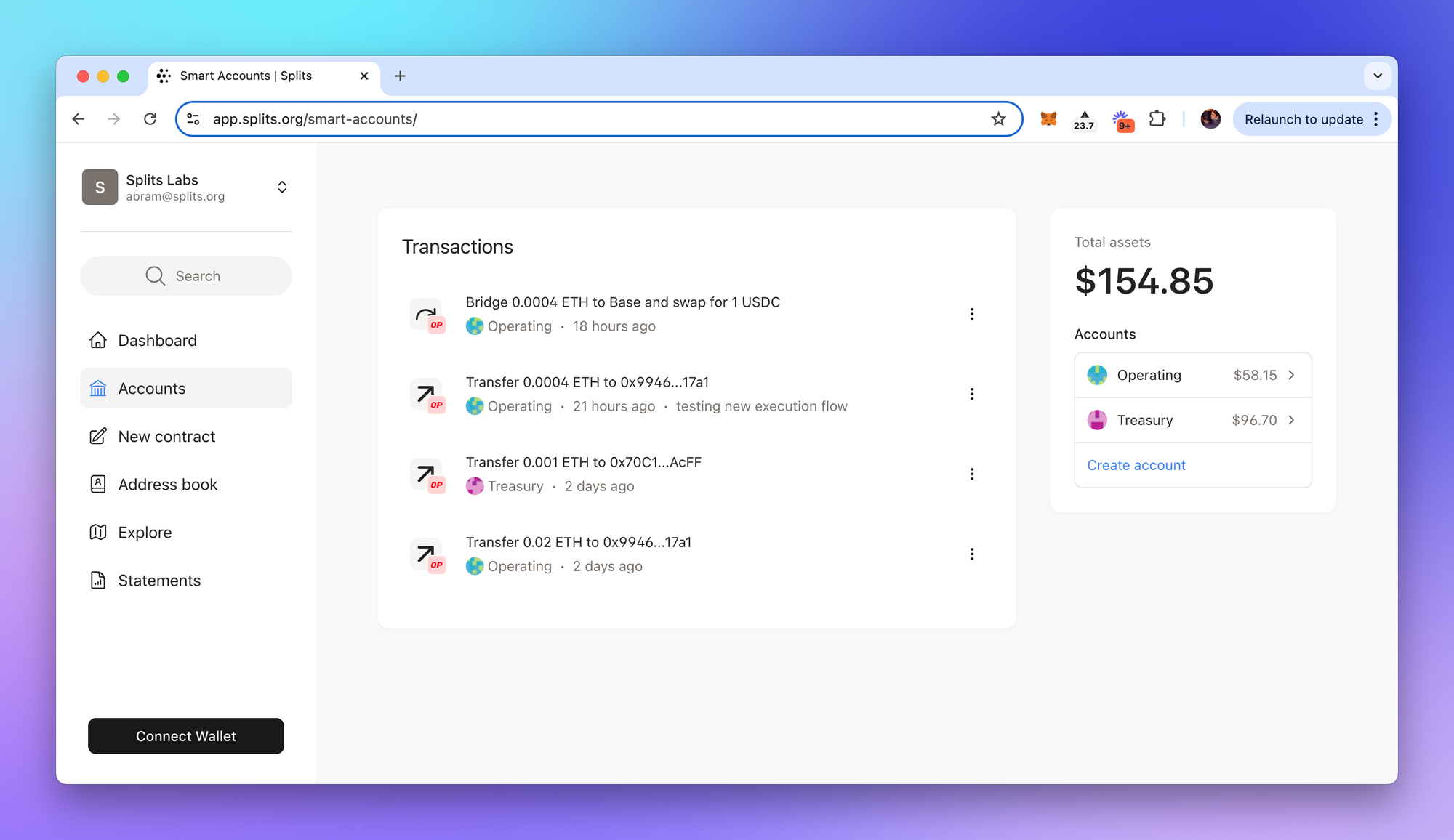Open Address book in the sidebar

167,485
